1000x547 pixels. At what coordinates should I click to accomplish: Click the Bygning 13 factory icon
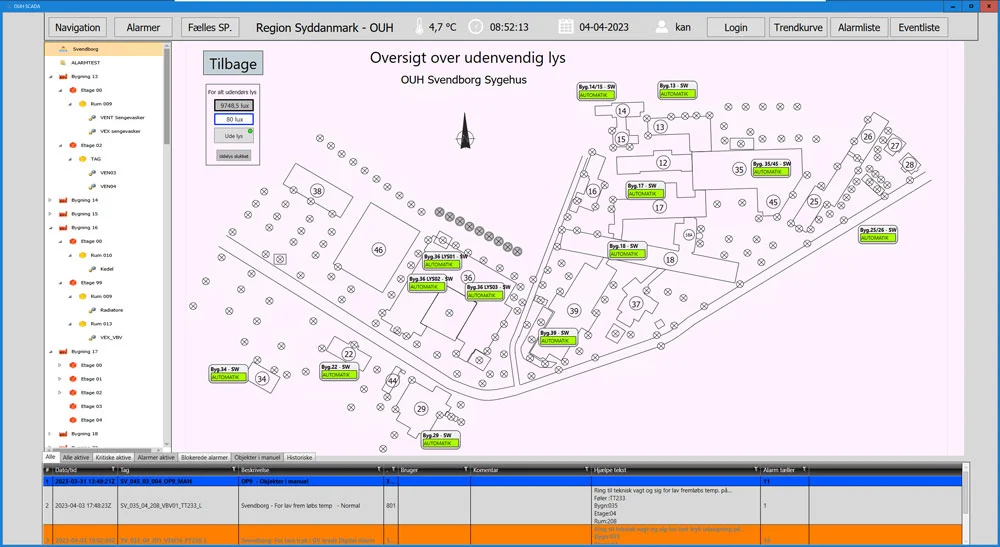(63, 77)
